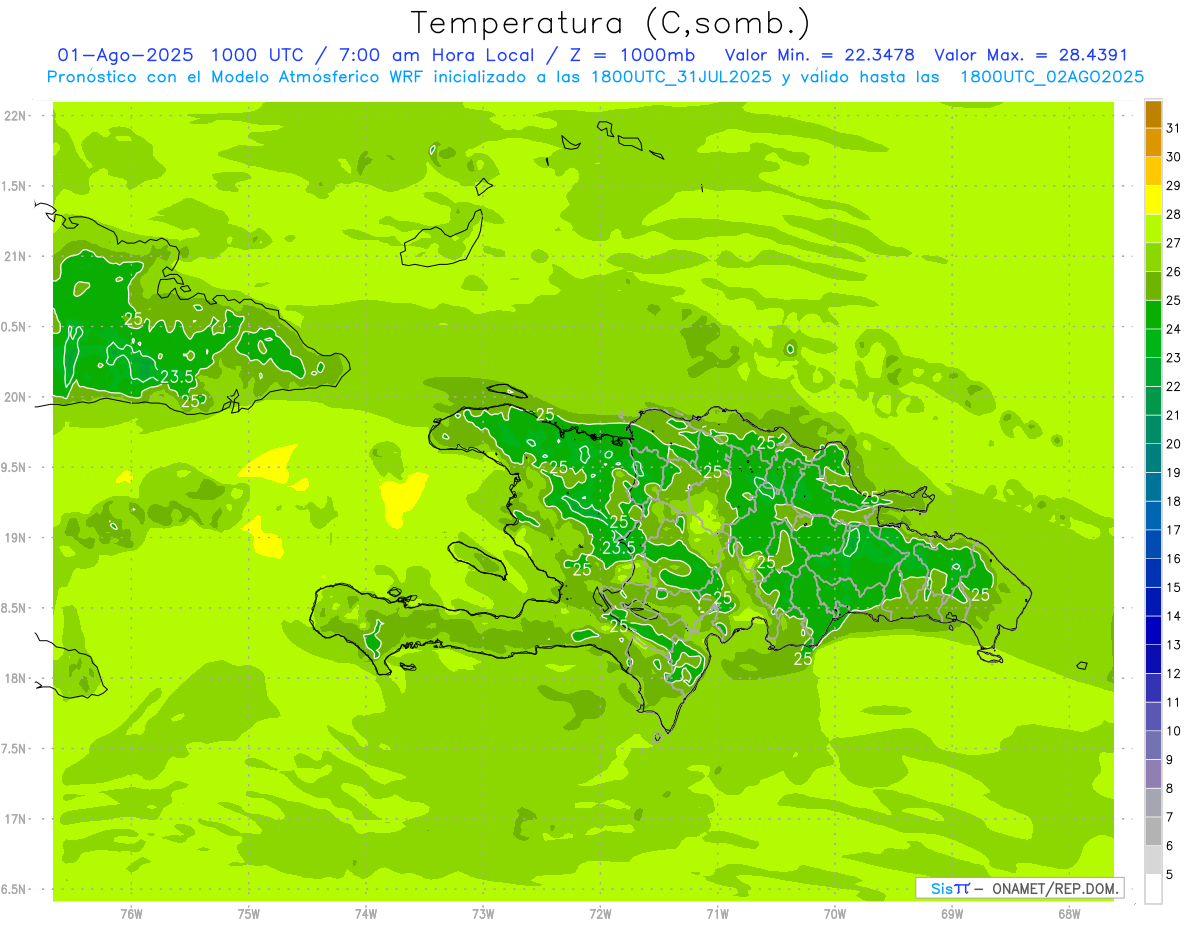The width and height of the screenshot is (1200, 927).
Task: Click the '9.5N' latitude axis label
Action: pyautogui.click(x=15, y=467)
